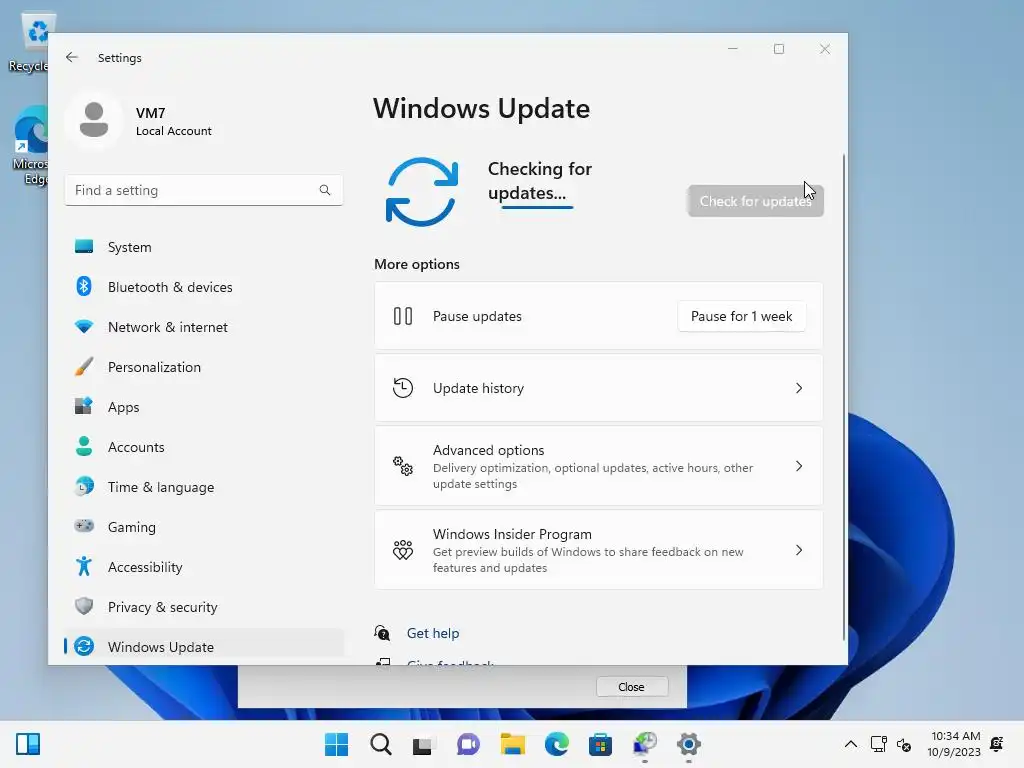Show hidden icons tray chevron
Image resolution: width=1024 pixels, height=768 pixels.
point(850,744)
